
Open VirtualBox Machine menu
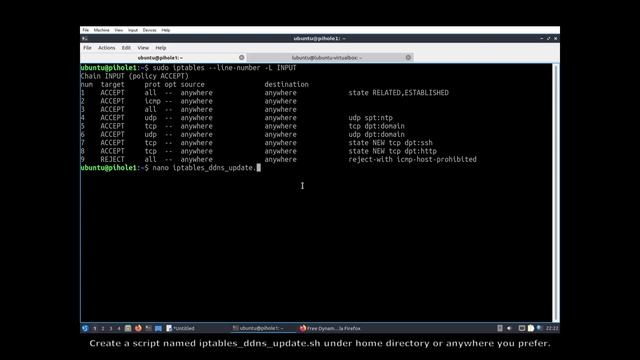101,30
